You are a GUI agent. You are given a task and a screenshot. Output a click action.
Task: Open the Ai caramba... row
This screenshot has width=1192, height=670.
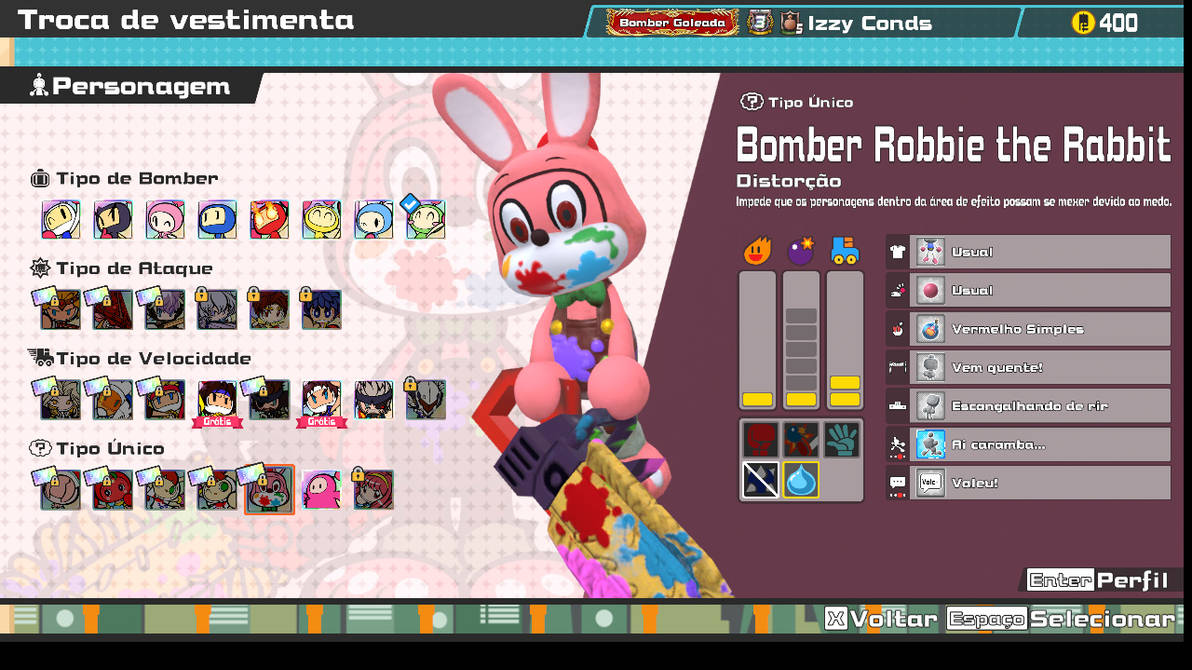coord(1029,445)
